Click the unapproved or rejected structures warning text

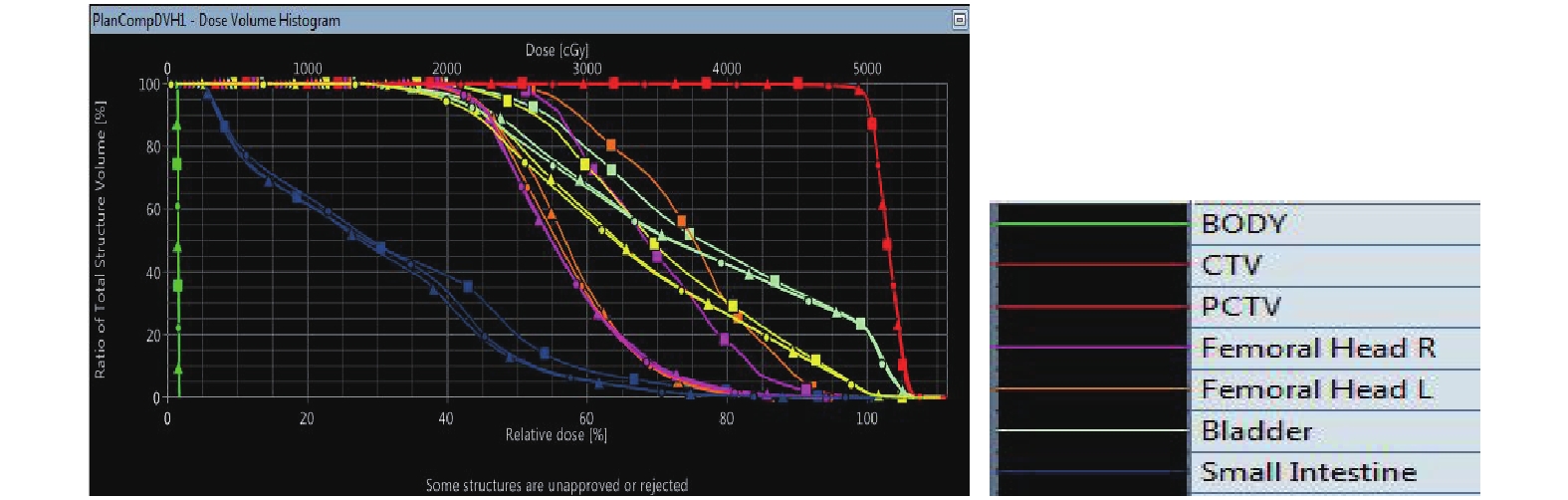coord(557,486)
